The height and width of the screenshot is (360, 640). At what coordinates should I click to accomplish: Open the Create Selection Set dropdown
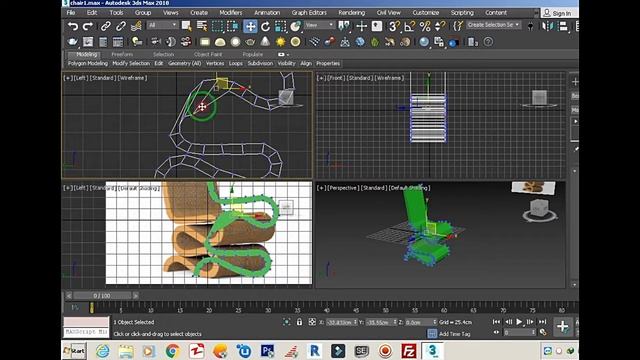[x=493, y=25]
